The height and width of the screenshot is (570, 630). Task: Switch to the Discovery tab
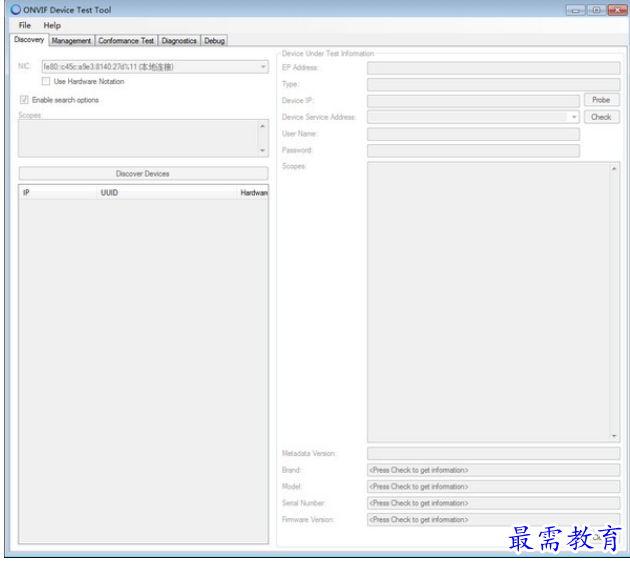(29, 40)
